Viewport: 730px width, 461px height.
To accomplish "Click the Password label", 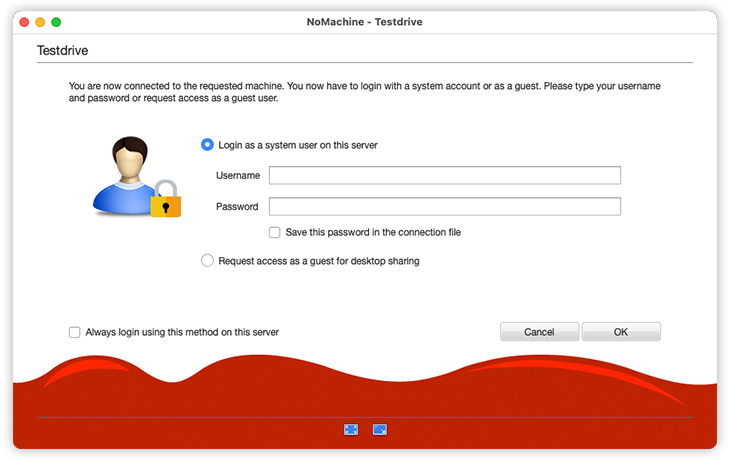I will [237, 207].
